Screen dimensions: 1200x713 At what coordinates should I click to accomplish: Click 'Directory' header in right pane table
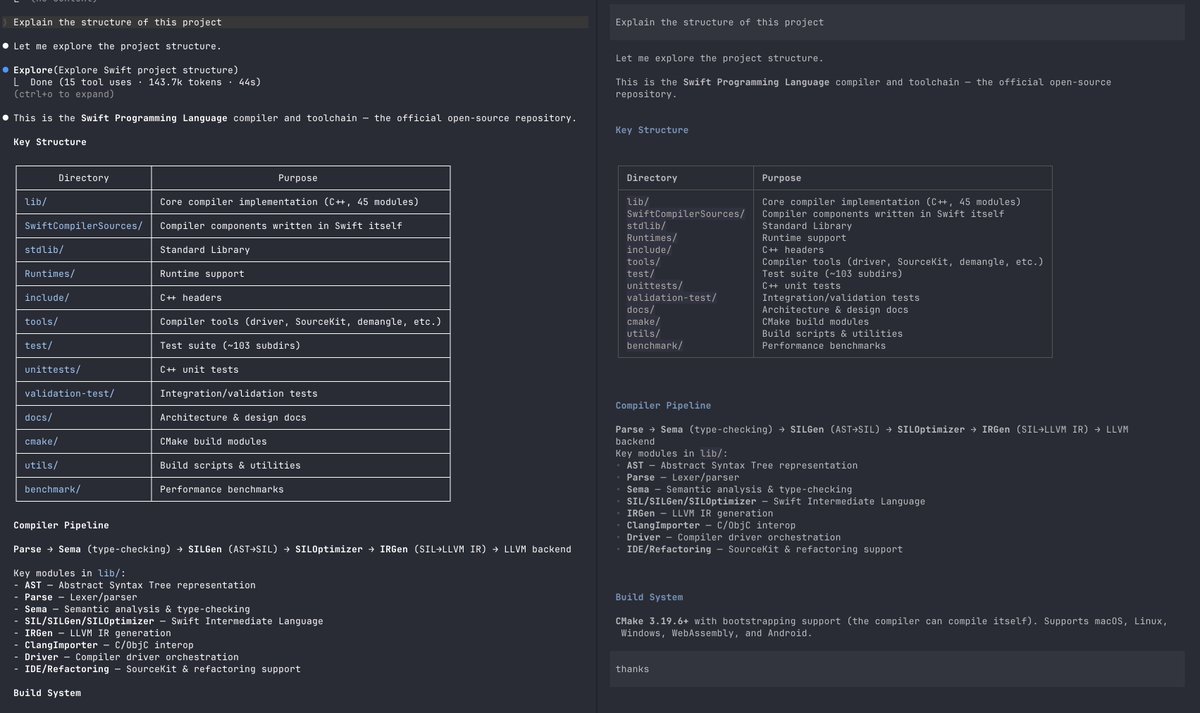652,178
